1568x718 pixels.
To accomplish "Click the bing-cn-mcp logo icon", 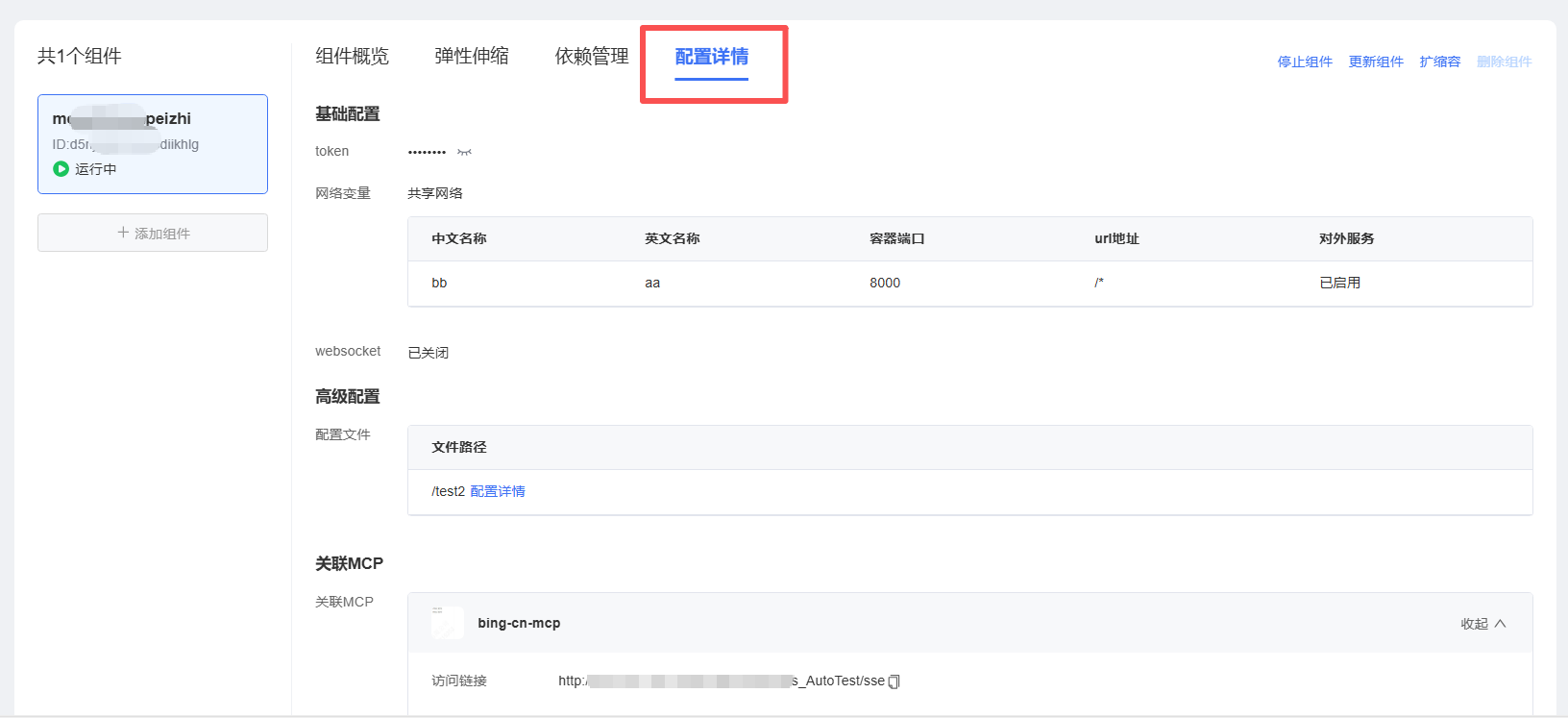I will click(447, 623).
